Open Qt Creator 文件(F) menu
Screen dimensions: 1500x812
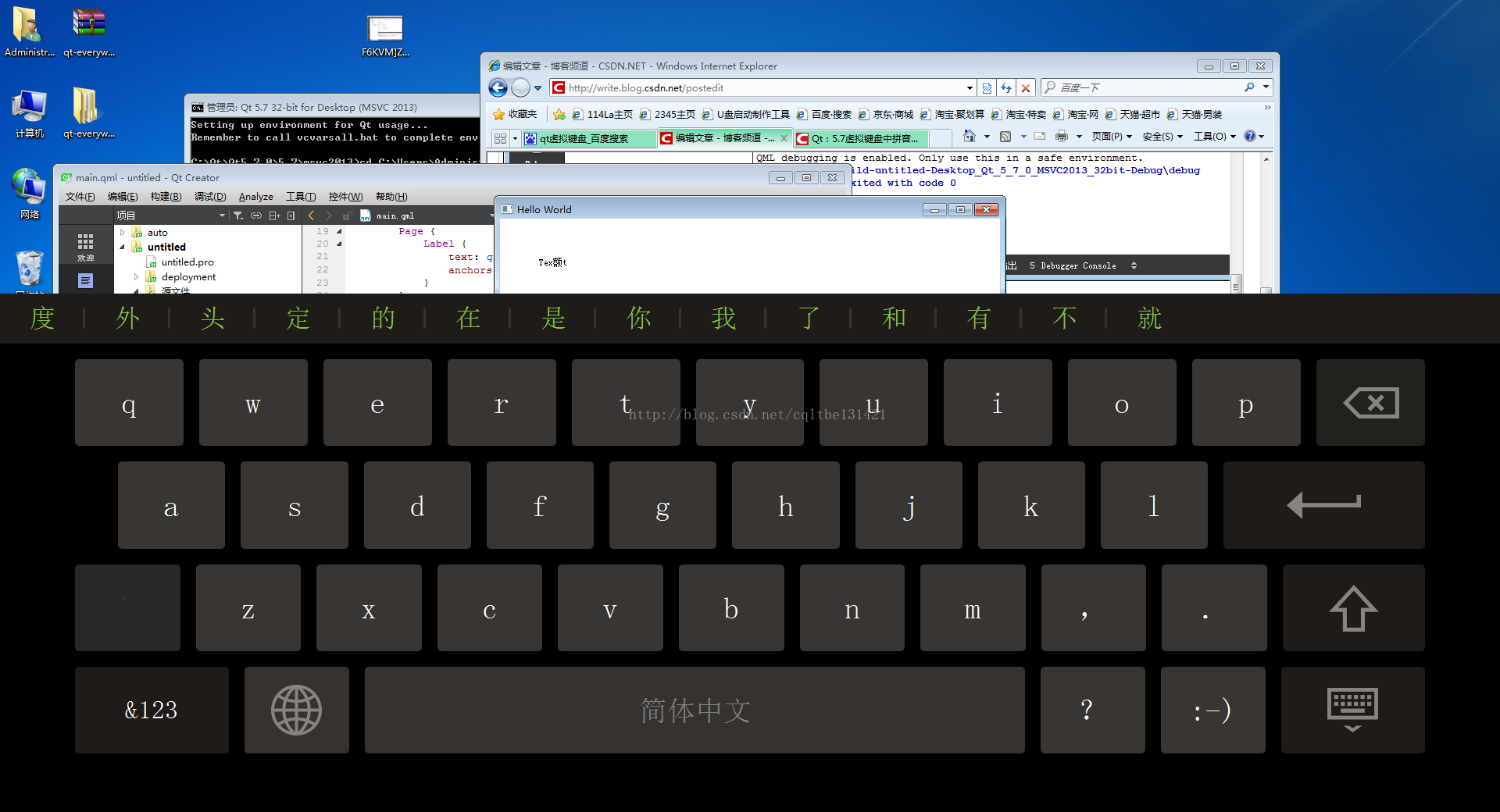(80, 197)
